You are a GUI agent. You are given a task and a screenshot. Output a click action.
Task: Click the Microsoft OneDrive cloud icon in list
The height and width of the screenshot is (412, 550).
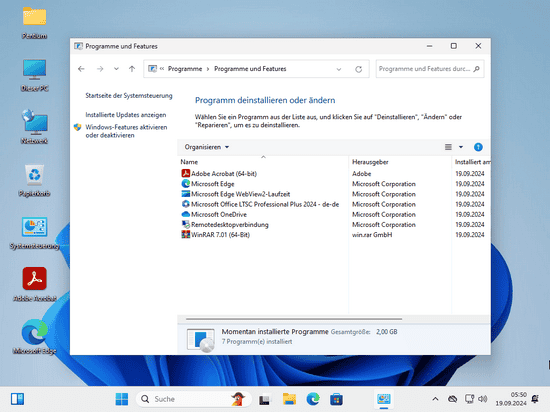click(186, 214)
